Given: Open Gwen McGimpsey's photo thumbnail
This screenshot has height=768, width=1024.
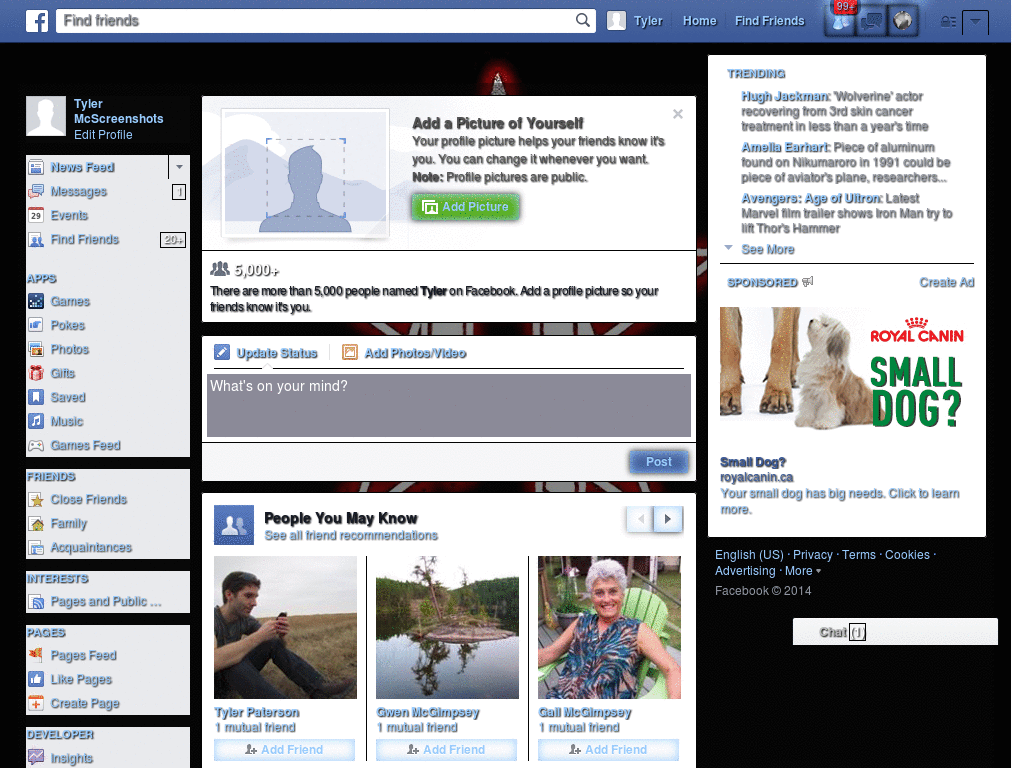Looking at the screenshot, I should tap(447, 628).
